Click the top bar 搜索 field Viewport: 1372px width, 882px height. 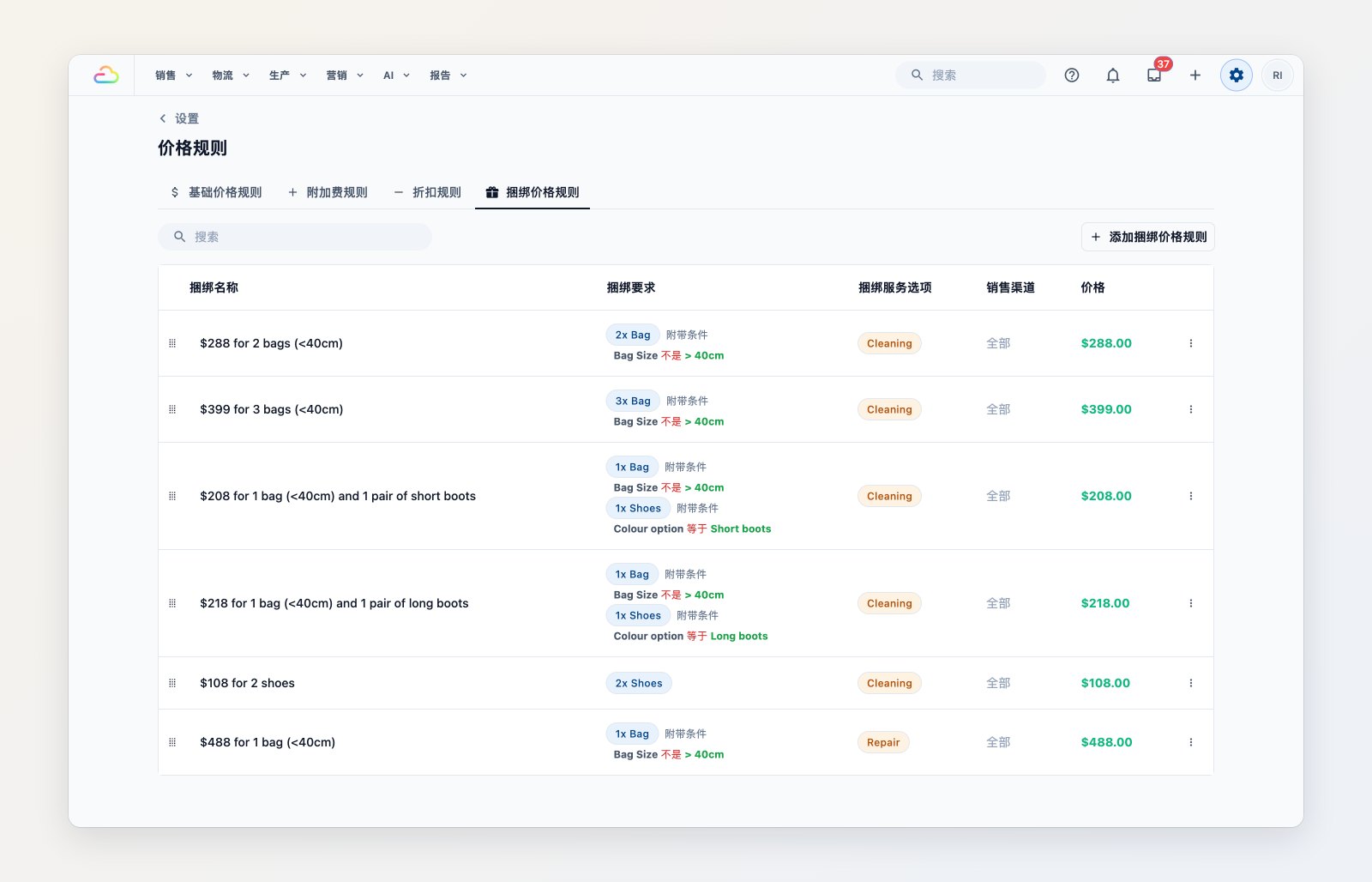tap(971, 76)
